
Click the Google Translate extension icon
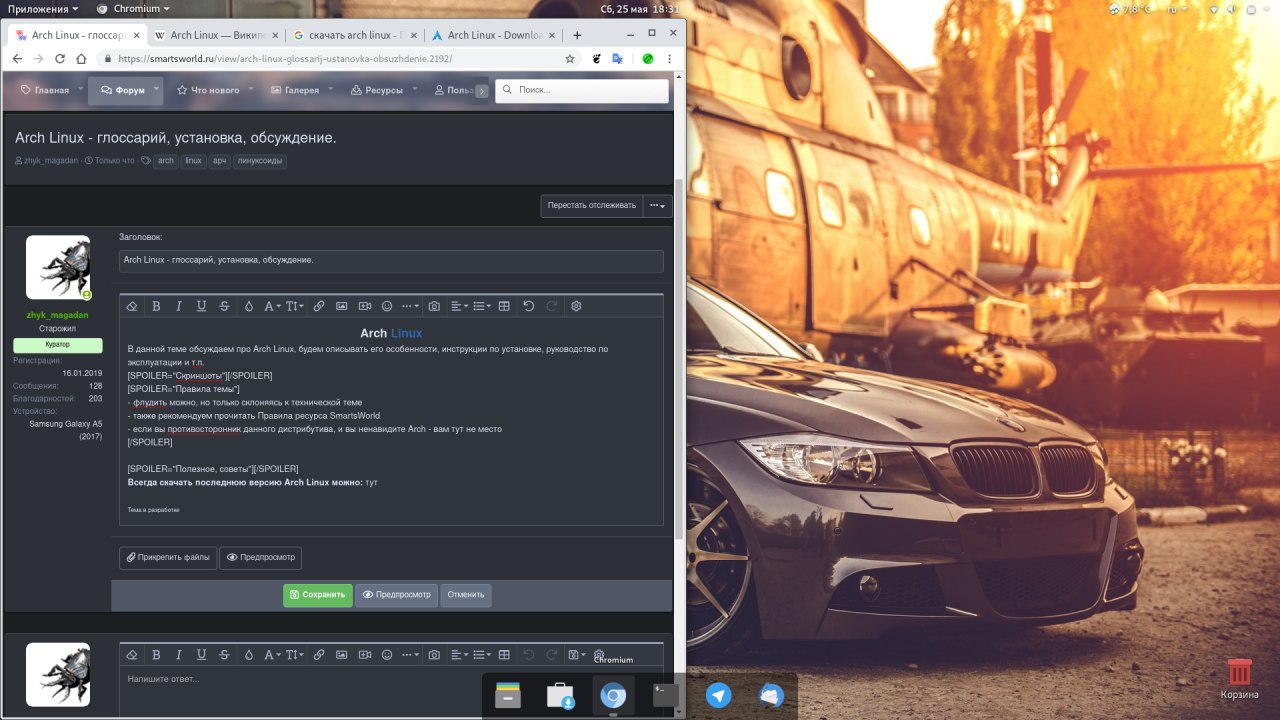coord(618,59)
